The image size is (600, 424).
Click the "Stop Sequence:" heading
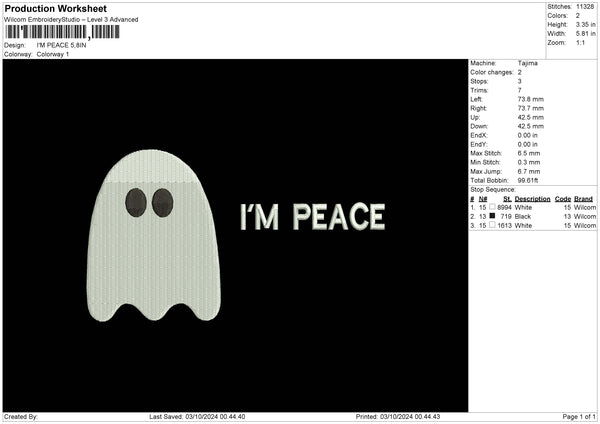point(493,190)
